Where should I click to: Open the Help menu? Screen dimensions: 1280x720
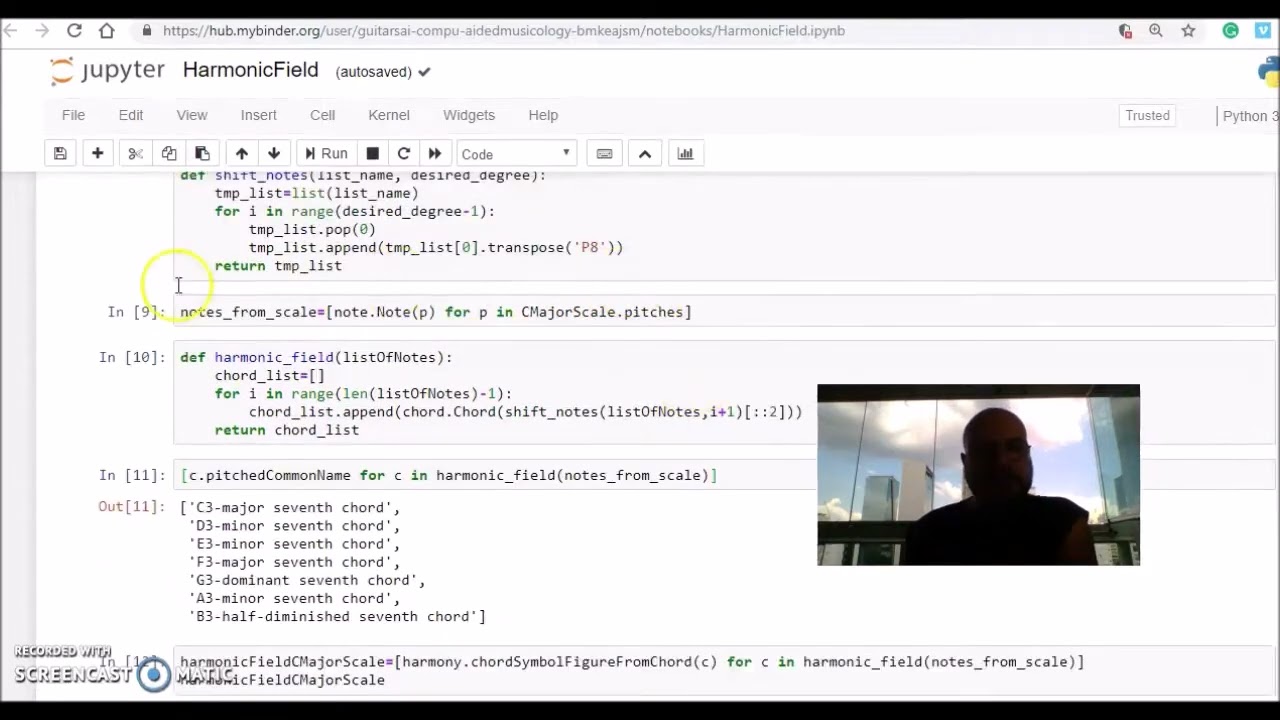click(x=543, y=115)
